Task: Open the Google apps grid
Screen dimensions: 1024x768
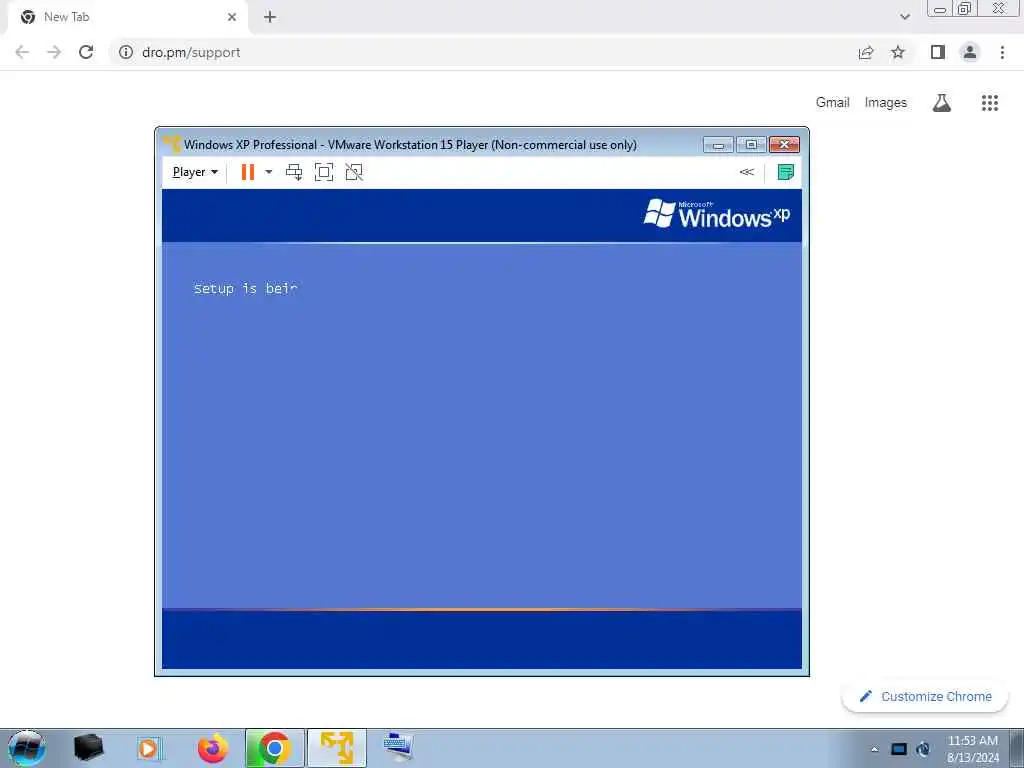Action: (x=990, y=103)
